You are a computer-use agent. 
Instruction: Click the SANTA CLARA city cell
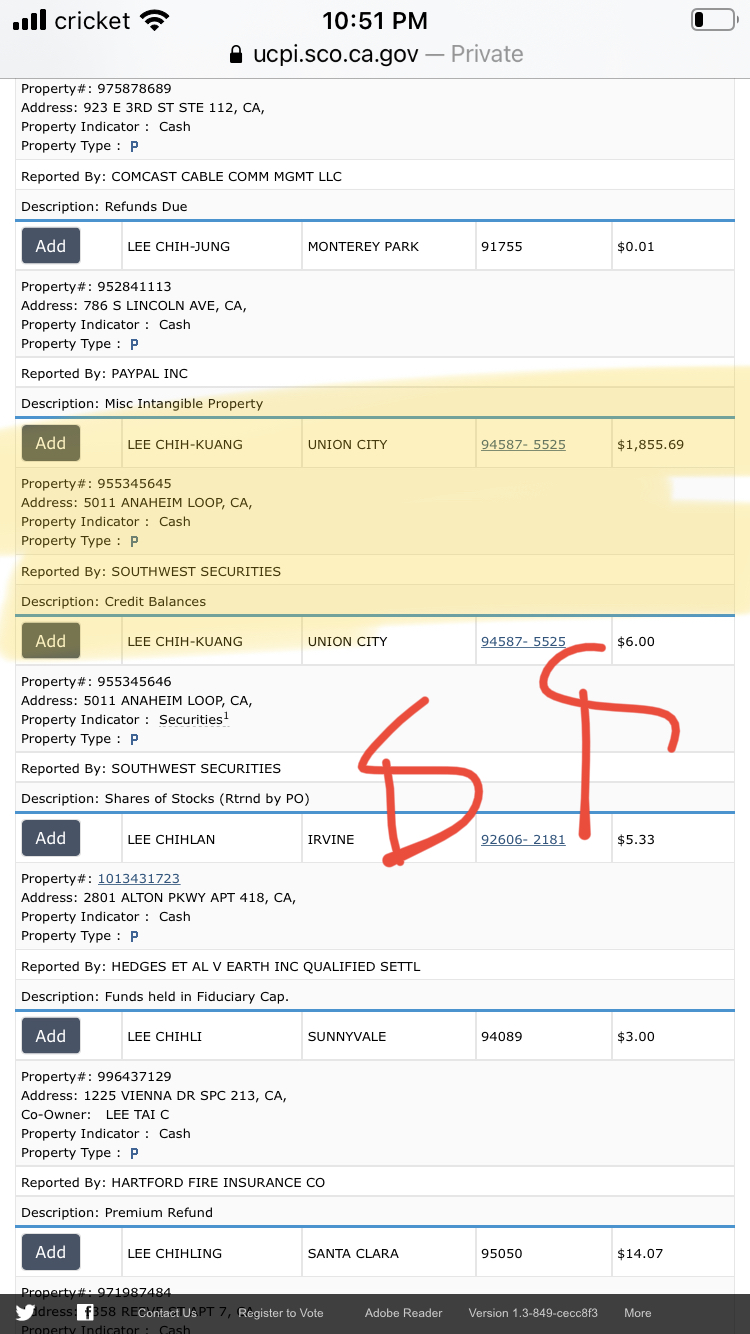click(389, 1253)
